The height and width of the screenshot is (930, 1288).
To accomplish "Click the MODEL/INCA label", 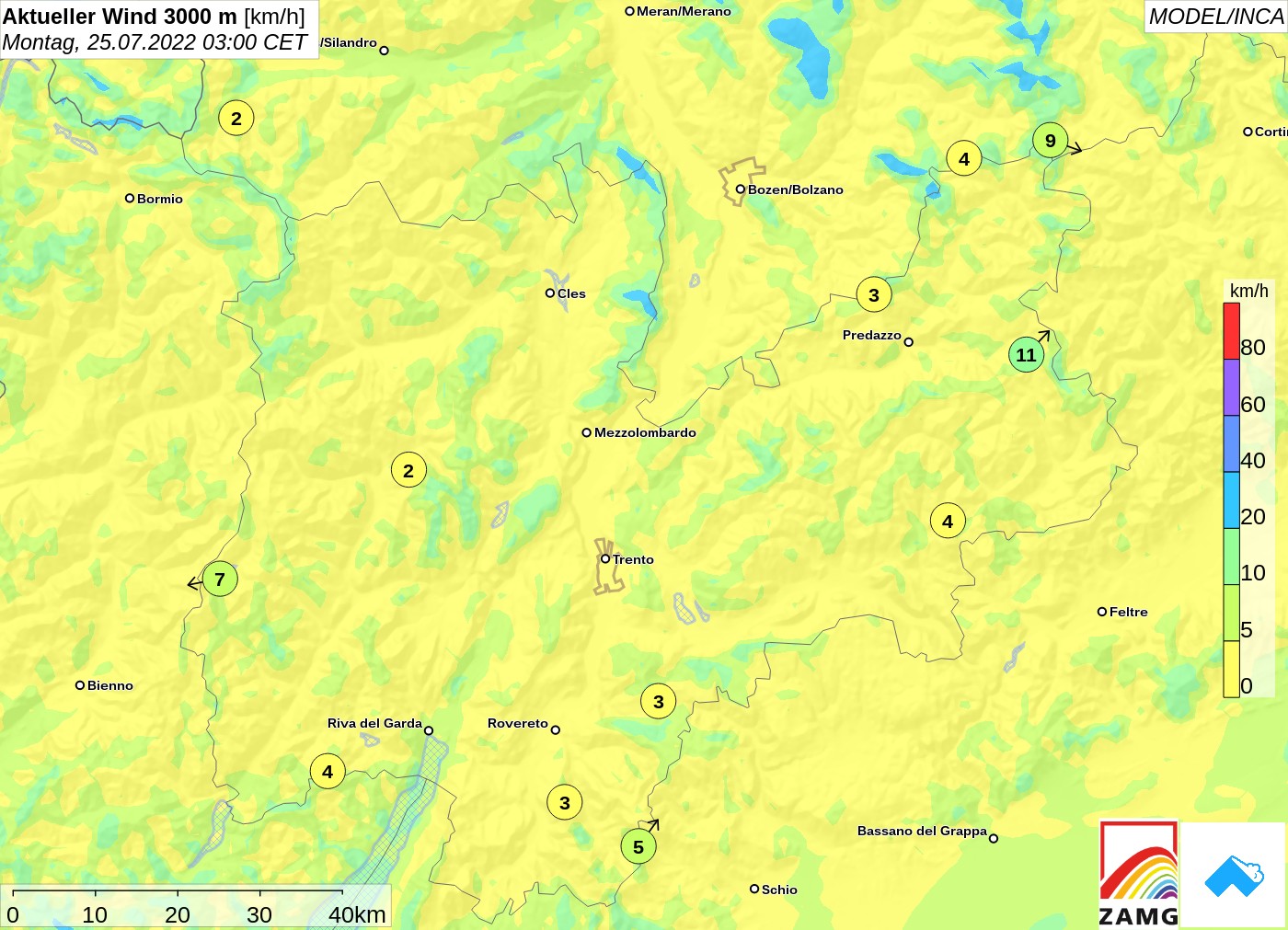I will (x=1216, y=17).
